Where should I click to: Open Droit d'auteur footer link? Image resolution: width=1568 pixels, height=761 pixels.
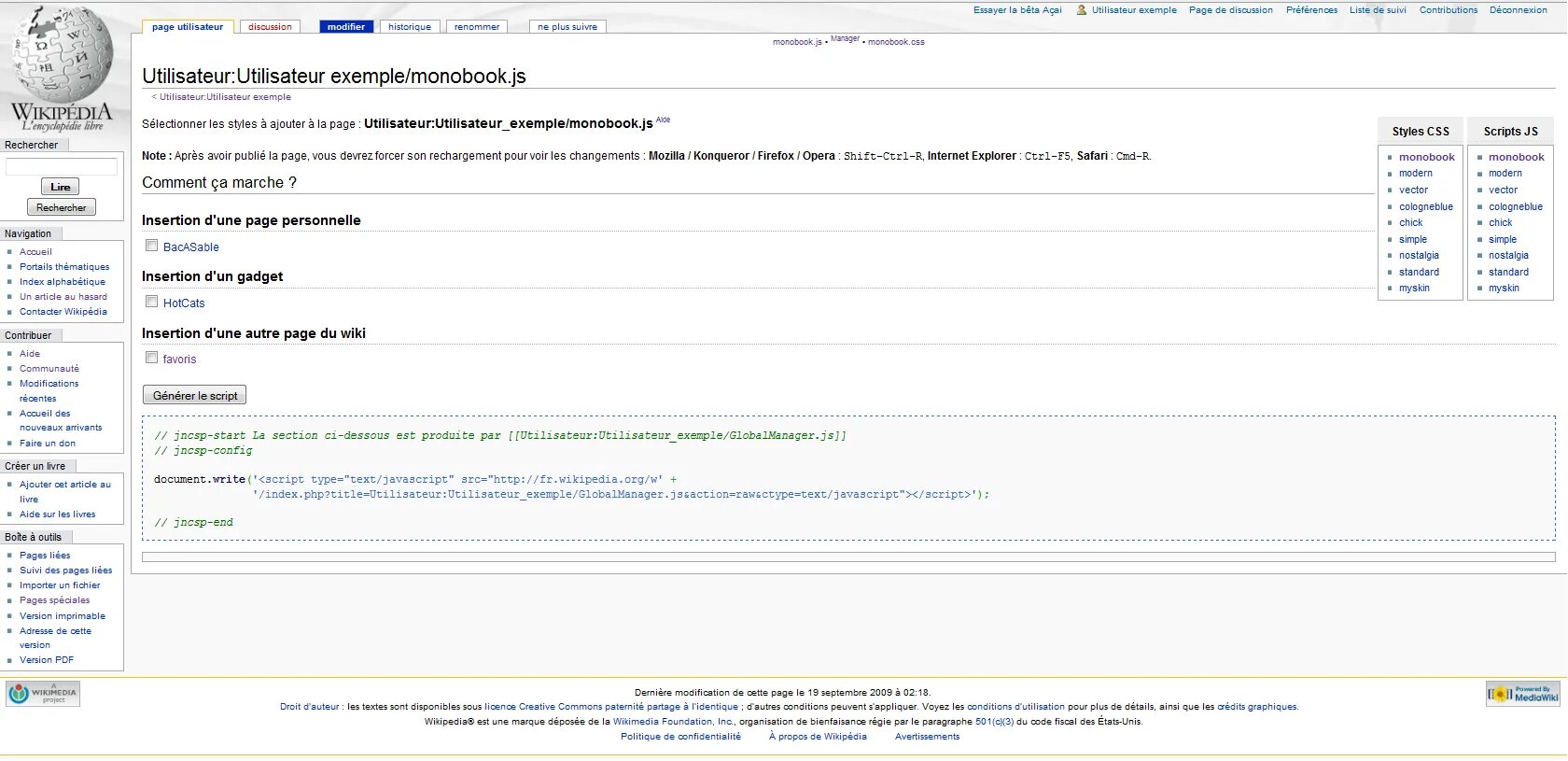pyautogui.click(x=310, y=707)
